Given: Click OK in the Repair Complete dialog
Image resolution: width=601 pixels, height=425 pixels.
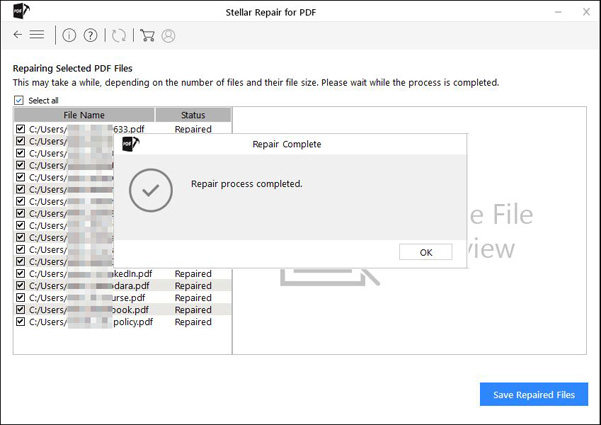Looking at the screenshot, I should (x=425, y=252).
